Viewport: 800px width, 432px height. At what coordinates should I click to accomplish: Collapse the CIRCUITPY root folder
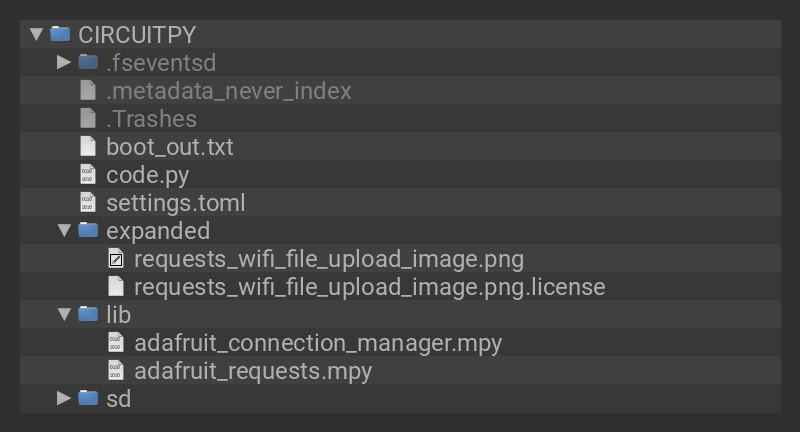[36, 34]
